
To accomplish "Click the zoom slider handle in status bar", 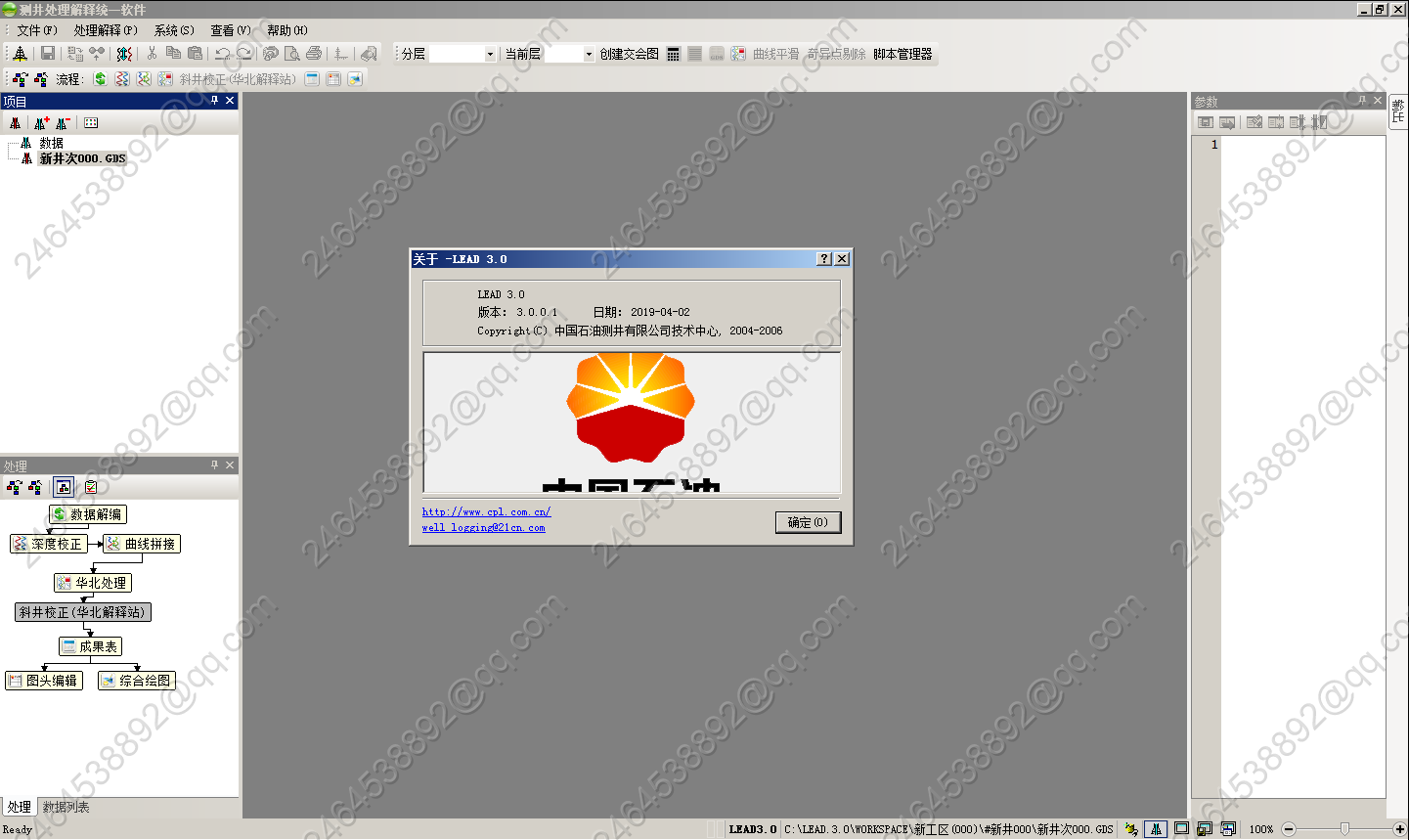I will pyautogui.click(x=1344, y=829).
